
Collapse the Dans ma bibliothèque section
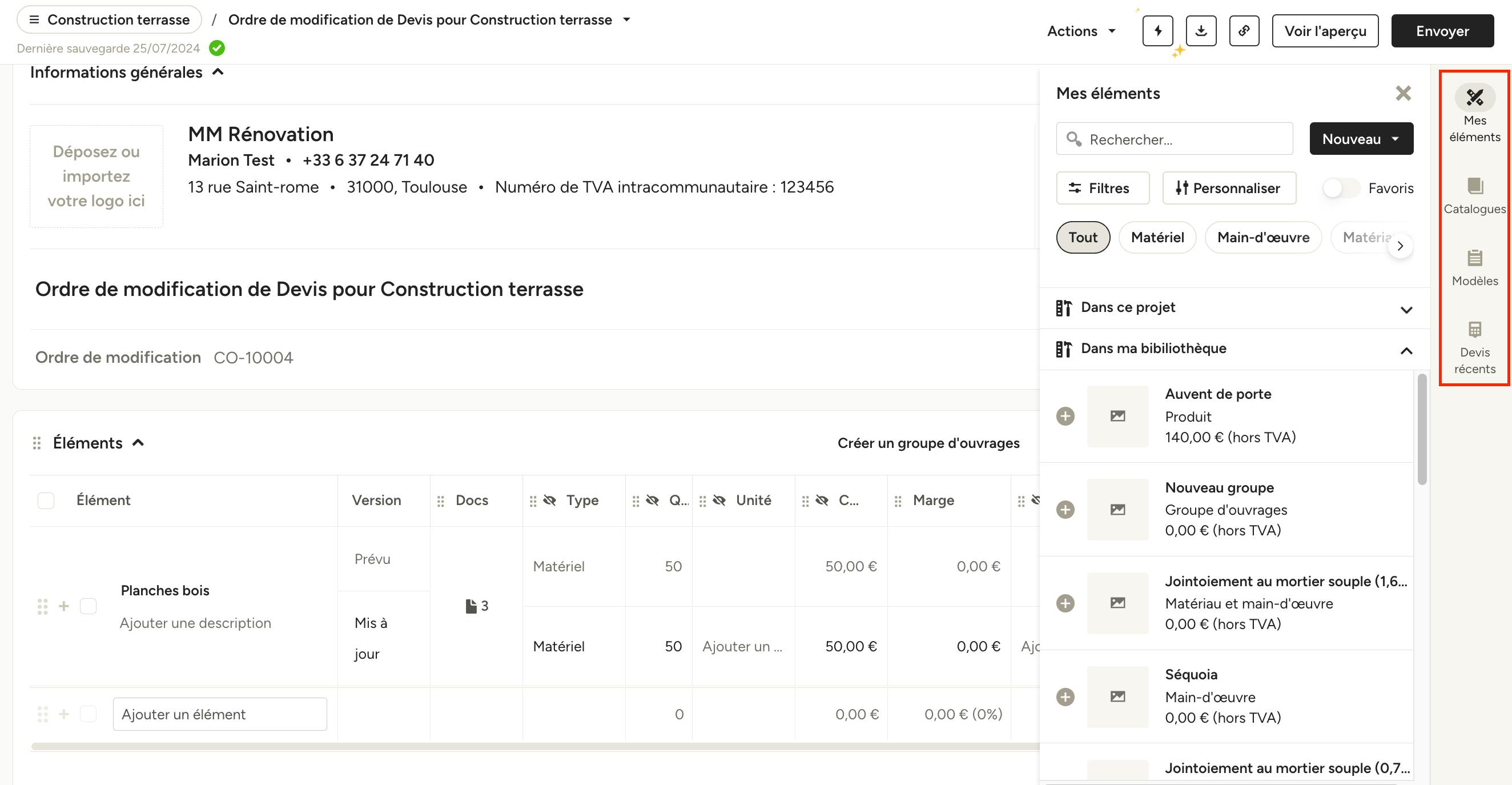(x=1406, y=351)
